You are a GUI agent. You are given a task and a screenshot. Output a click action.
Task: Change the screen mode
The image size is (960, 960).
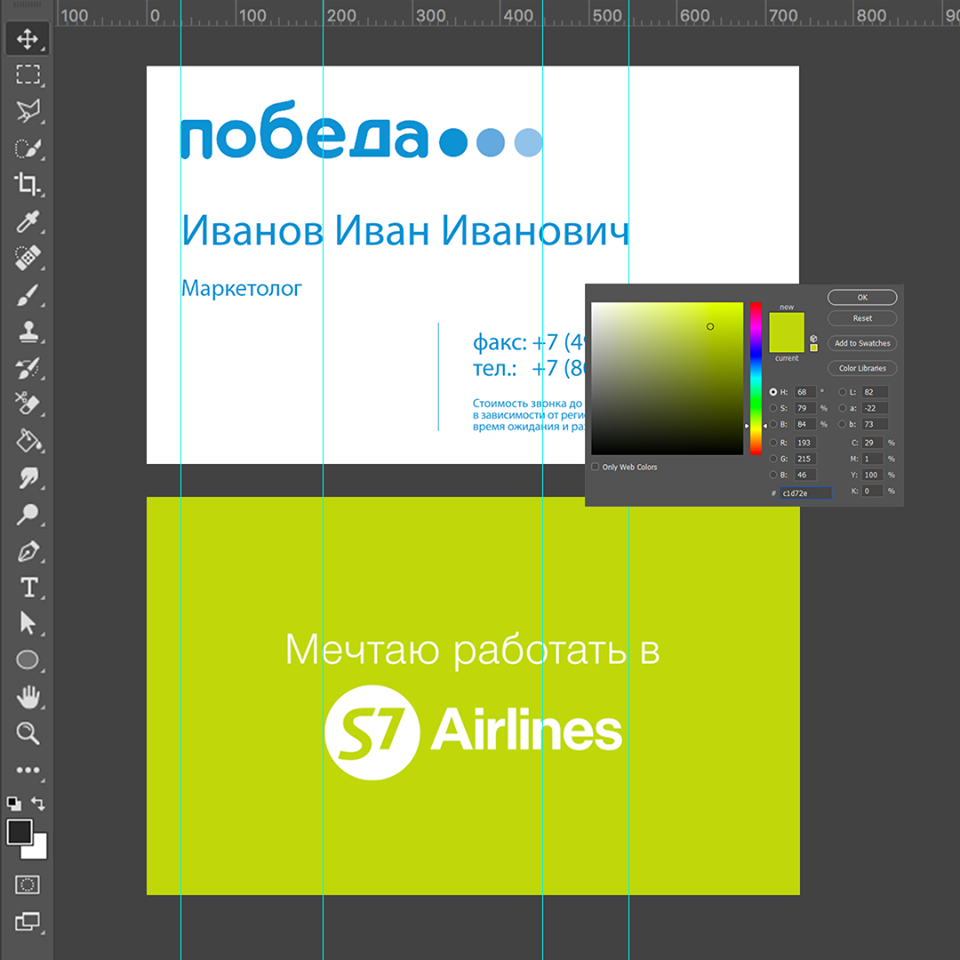(27, 921)
